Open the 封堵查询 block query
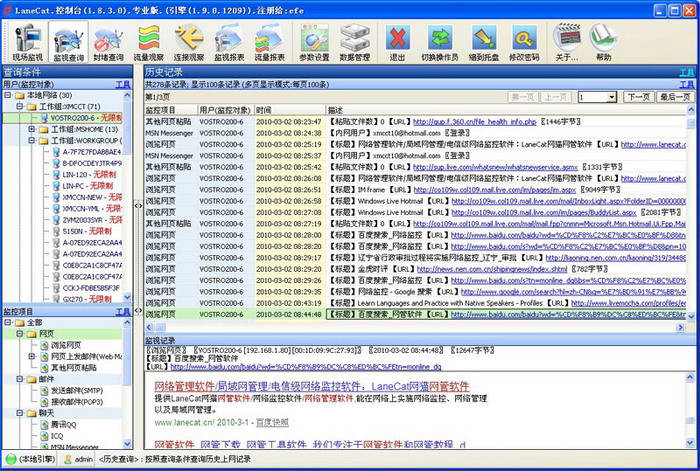 108,43
